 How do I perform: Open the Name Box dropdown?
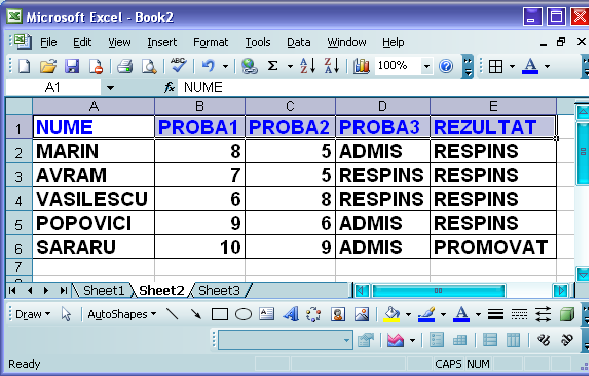(x=110, y=88)
